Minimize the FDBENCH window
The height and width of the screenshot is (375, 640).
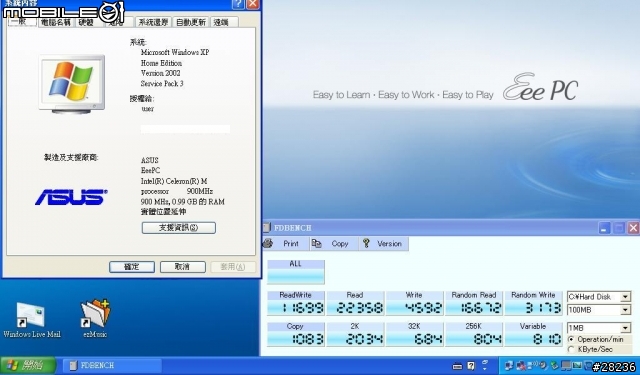point(604,228)
